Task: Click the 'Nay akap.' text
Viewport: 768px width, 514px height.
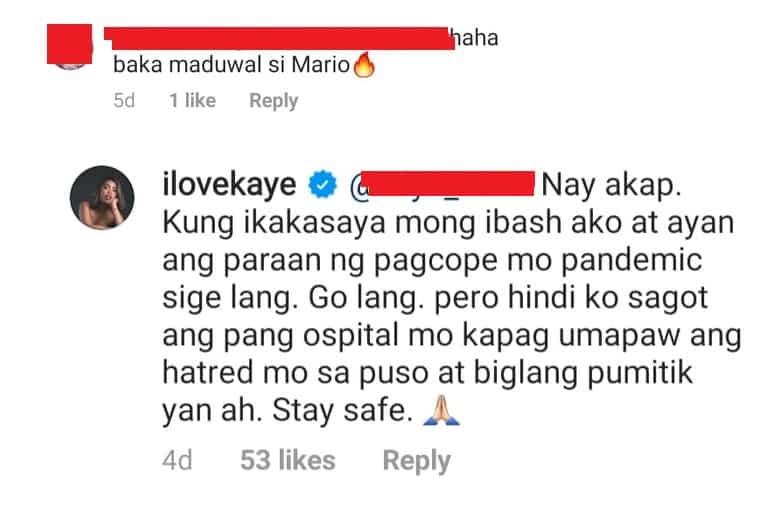Action: pos(611,185)
